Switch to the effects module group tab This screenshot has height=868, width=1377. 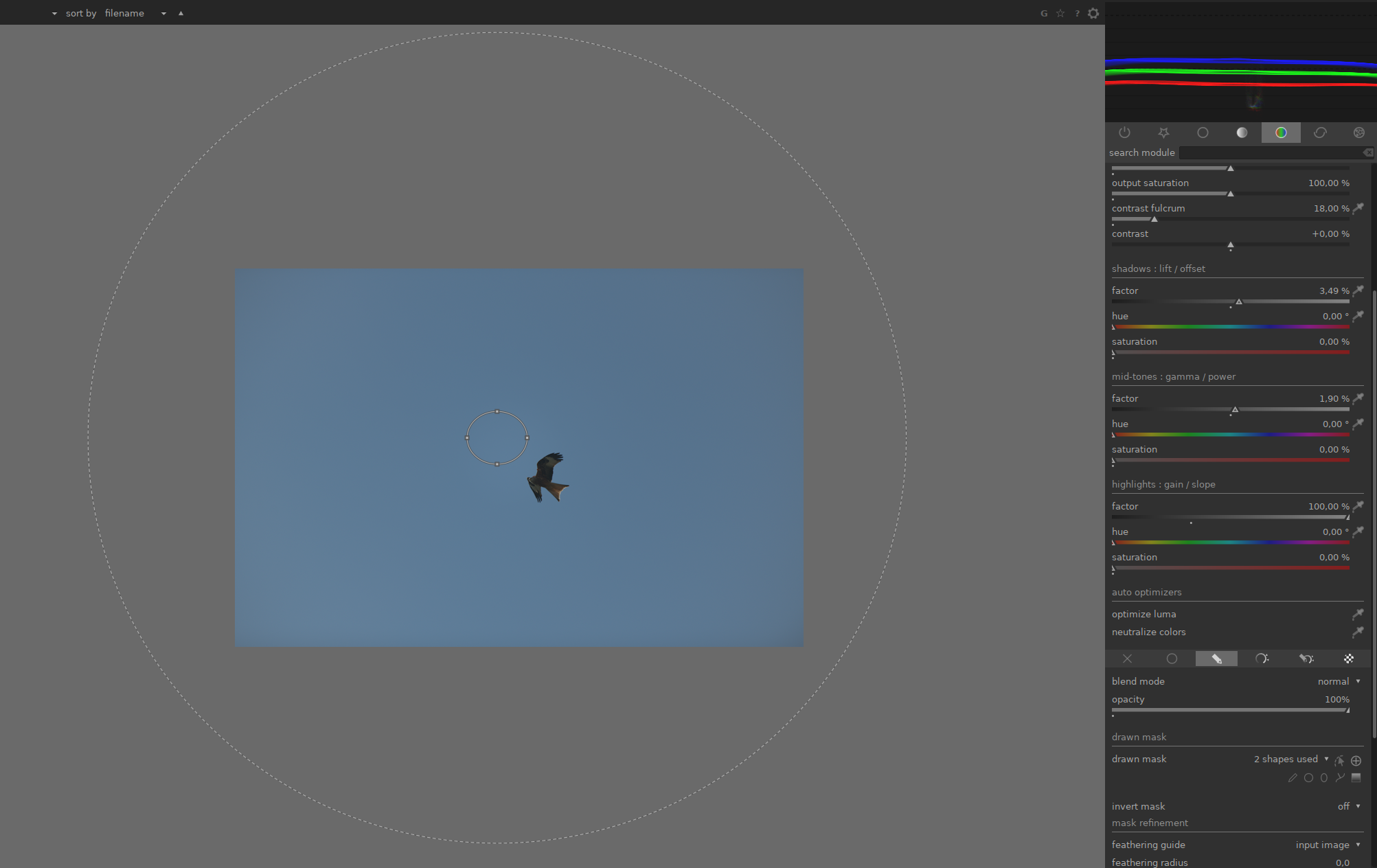pyautogui.click(x=1359, y=133)
